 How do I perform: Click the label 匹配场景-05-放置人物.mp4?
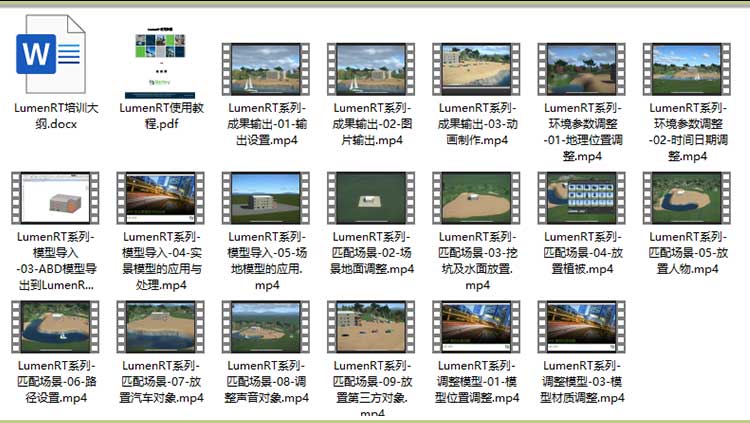click(688, 253)
